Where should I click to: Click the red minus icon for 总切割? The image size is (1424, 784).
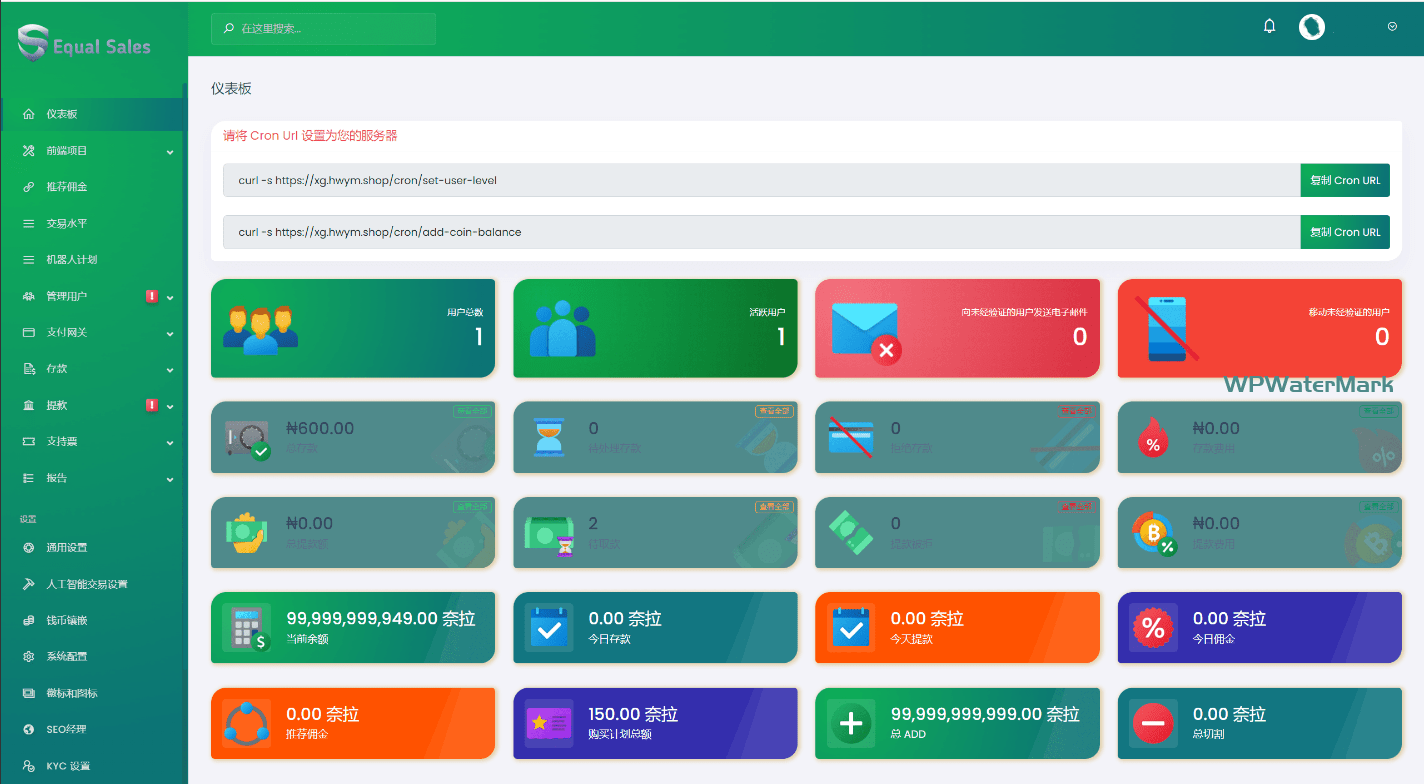1153,723
